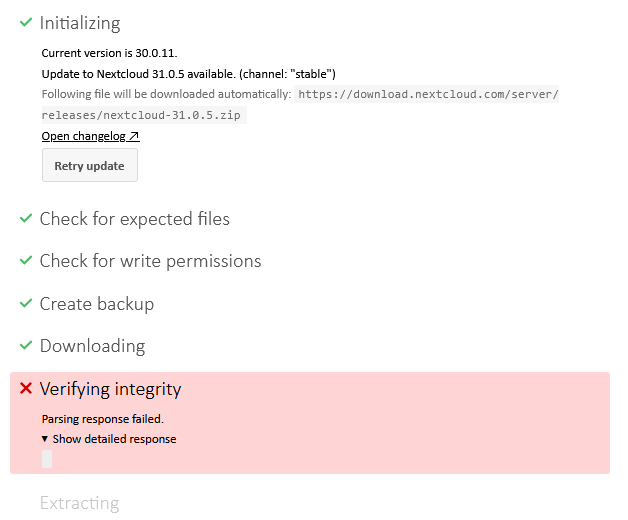Click the empty detailed response box
This screenshot has width=628, height=520.
tap(47, 459)
